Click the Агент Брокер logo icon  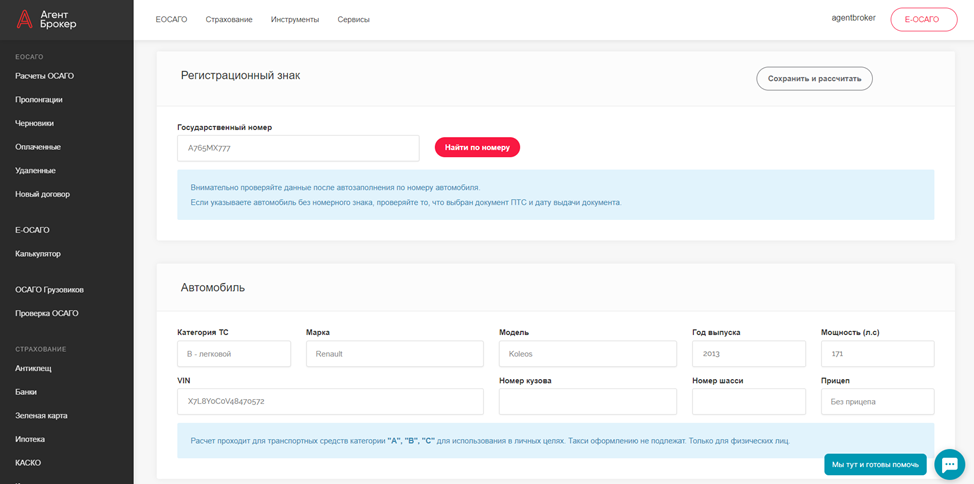(23, 19)
